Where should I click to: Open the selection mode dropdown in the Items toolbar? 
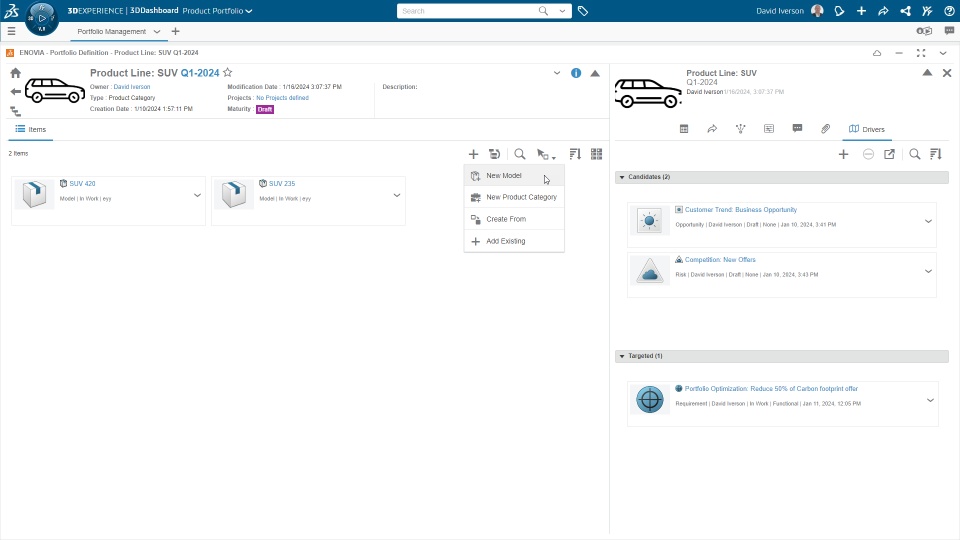point(546,154)
